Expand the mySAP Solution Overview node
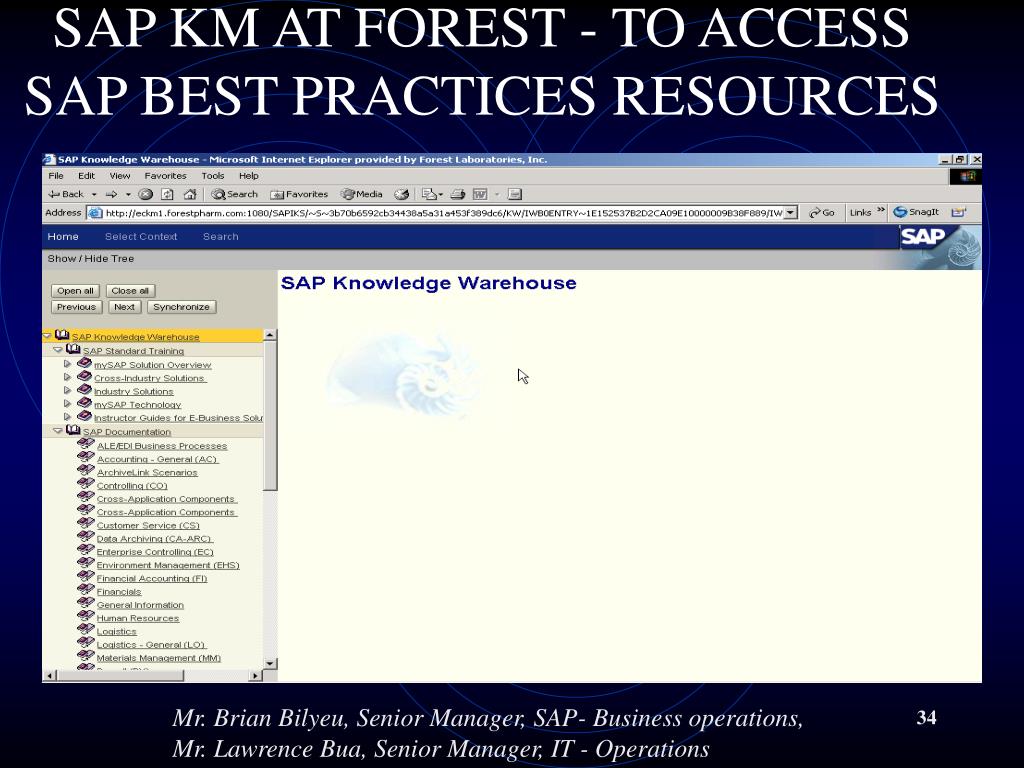 point(67,364)
